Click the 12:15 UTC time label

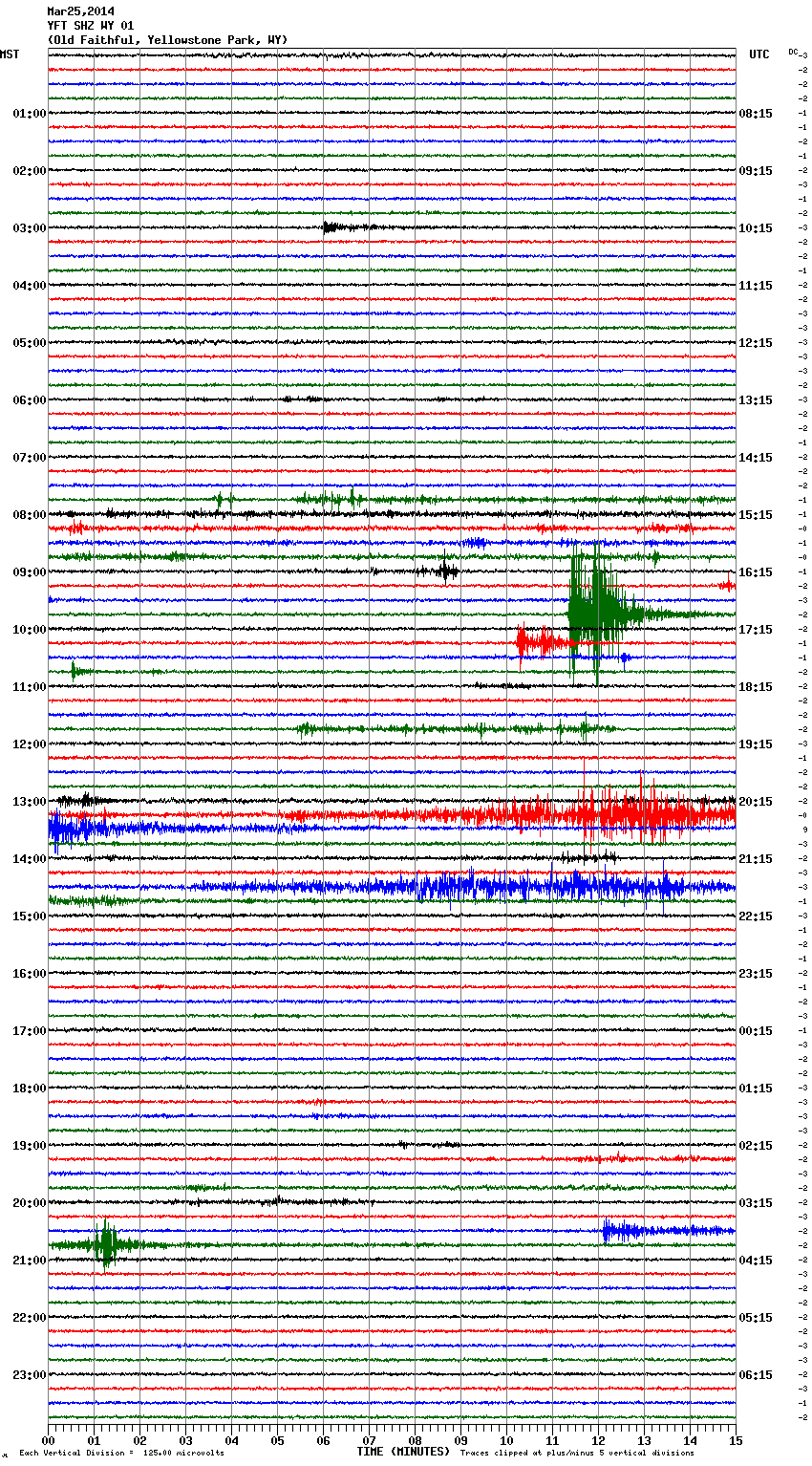coord(756,343)
